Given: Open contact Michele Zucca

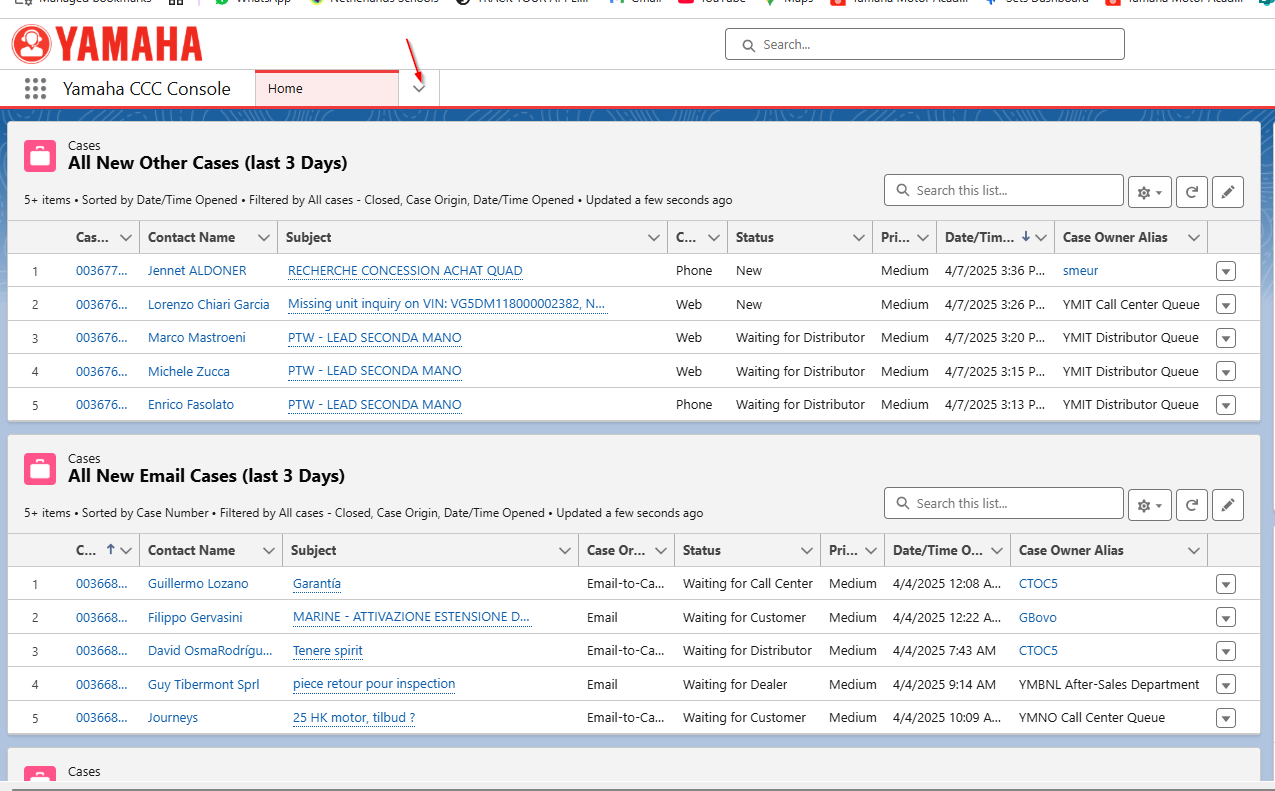Looking at the screenshot, I should point(189,371).
